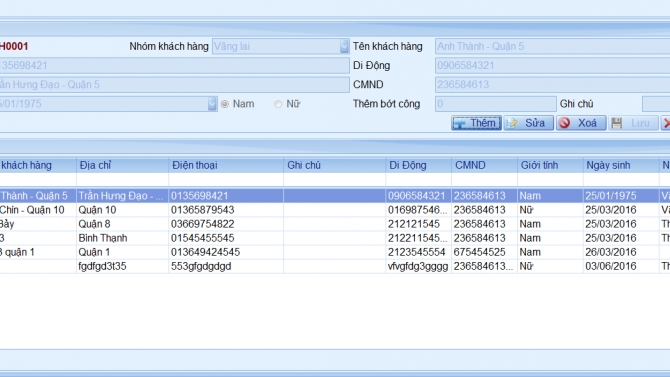Click the Thêm bớt công input field
The height and width of the screenshot is (377, 670).
pyautogui.click(x=495, y=104)
